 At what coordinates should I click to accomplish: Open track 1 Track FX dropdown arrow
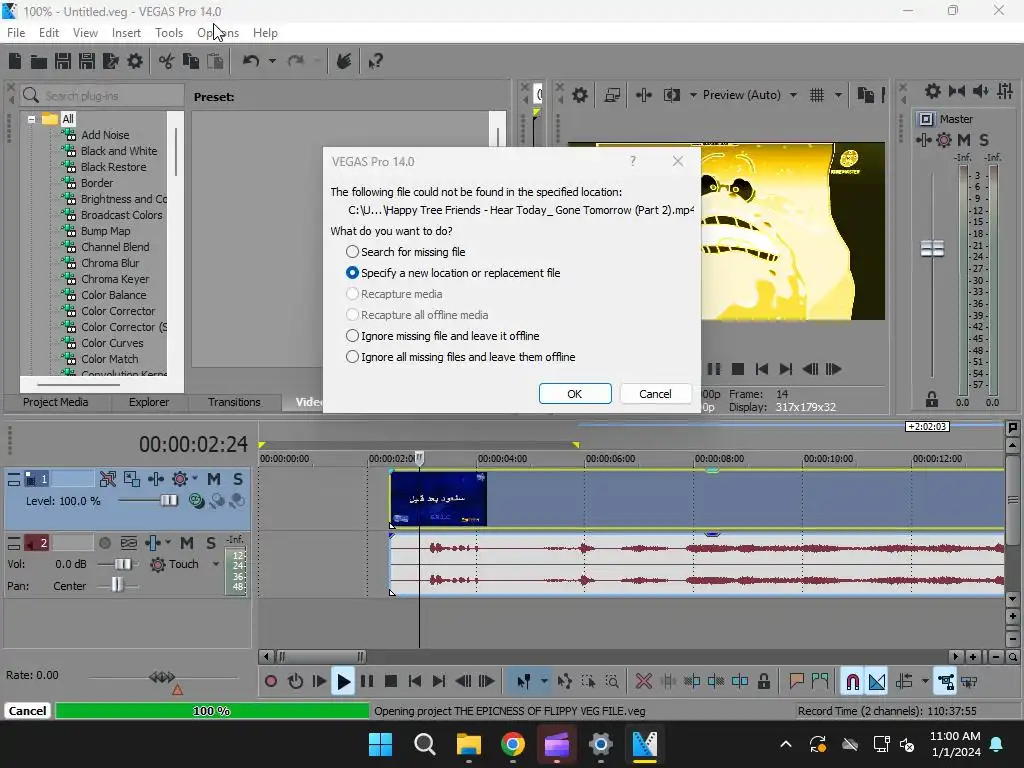tap(195, 479)
